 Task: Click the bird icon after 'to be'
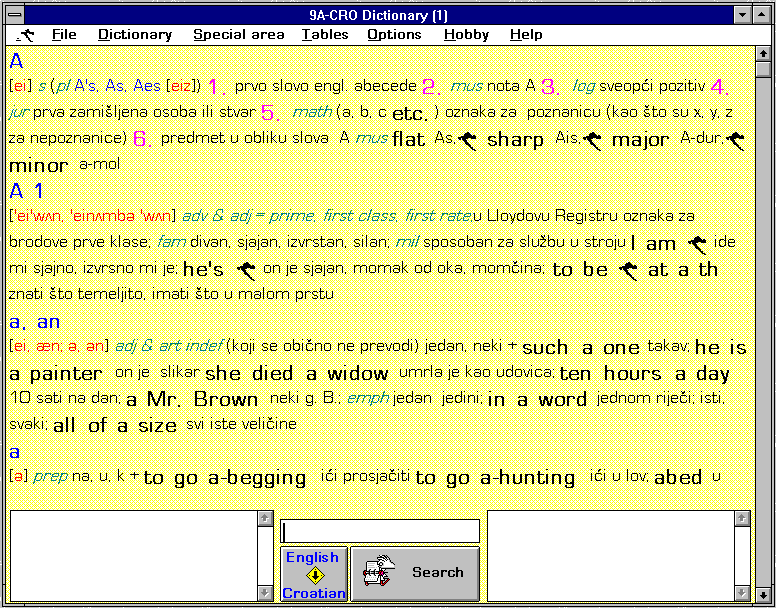(x=628, y=269)
